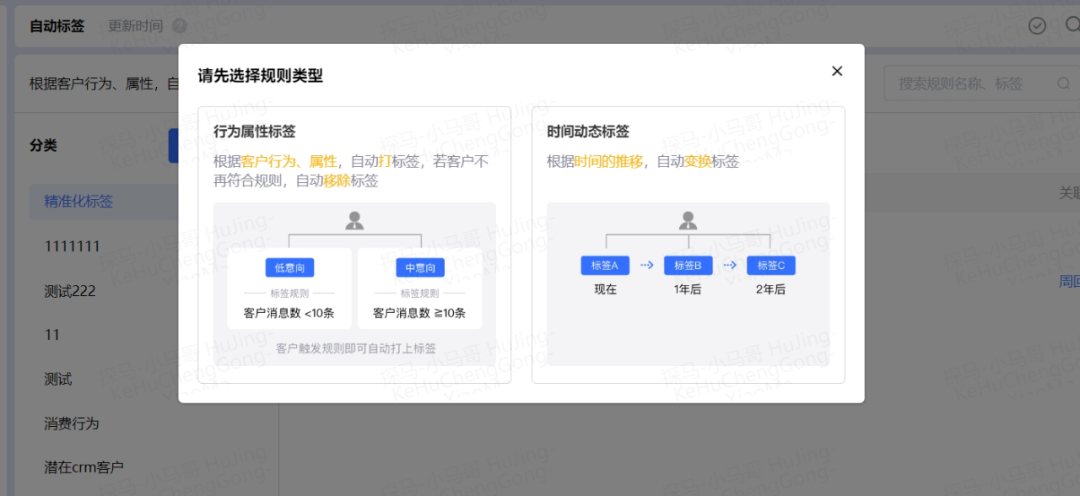1080x496 pixels.
Task: Select the 潜在crm客户 category
Action: (x=84, y=467)
